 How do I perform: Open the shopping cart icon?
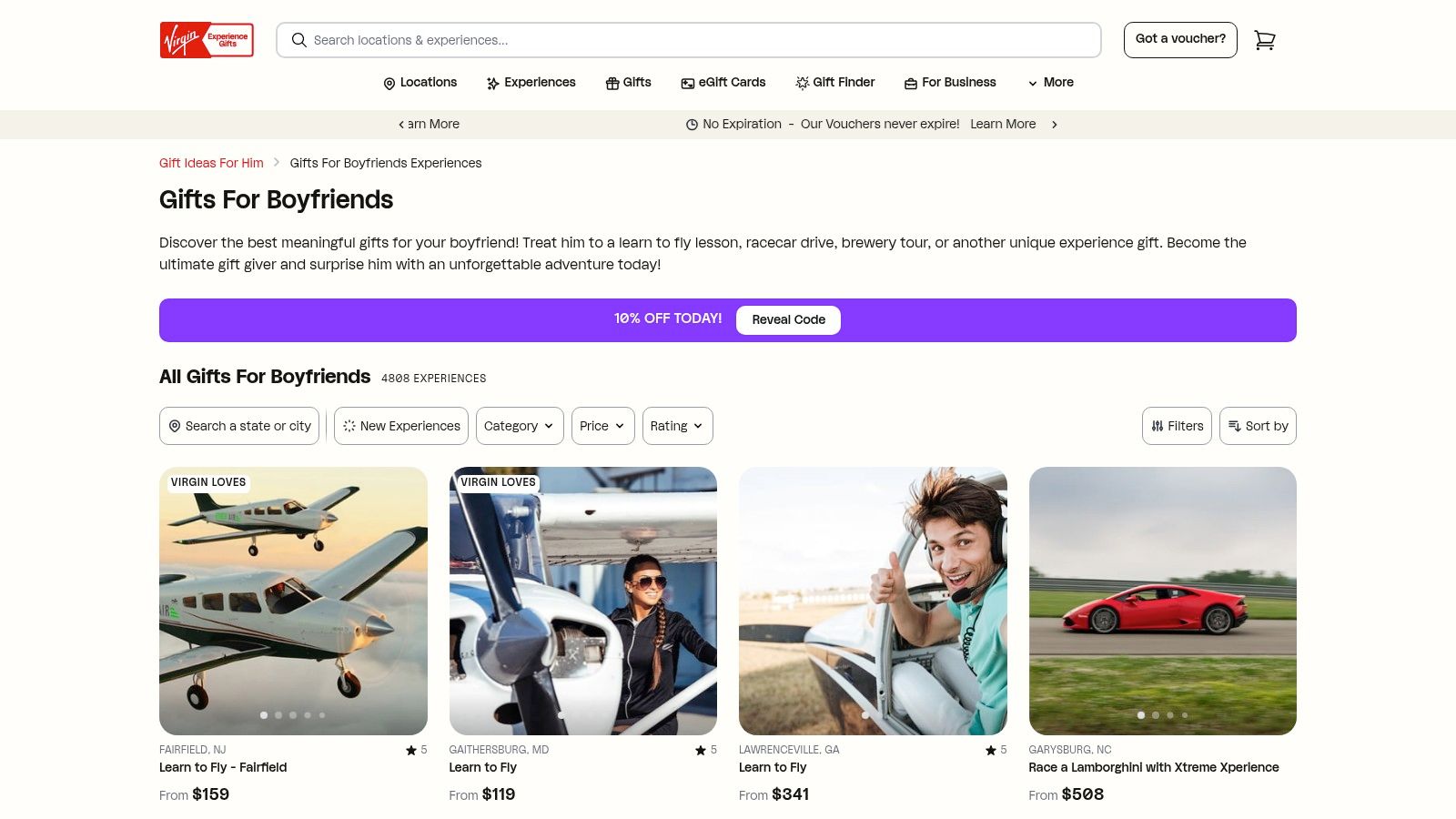click(1264, 40)
